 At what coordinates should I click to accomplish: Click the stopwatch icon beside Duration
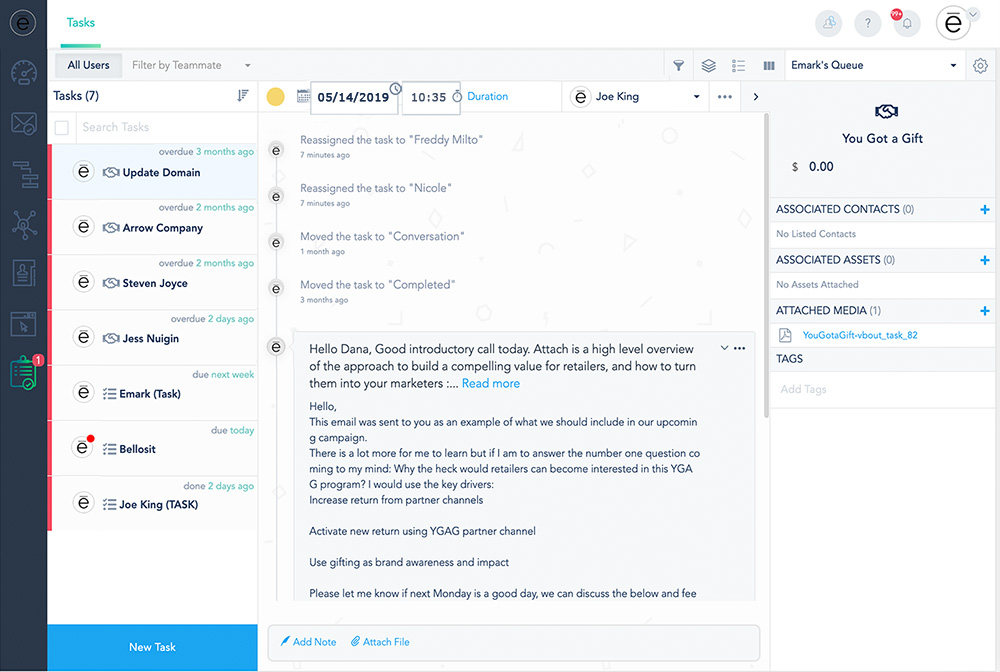point(457,96)
